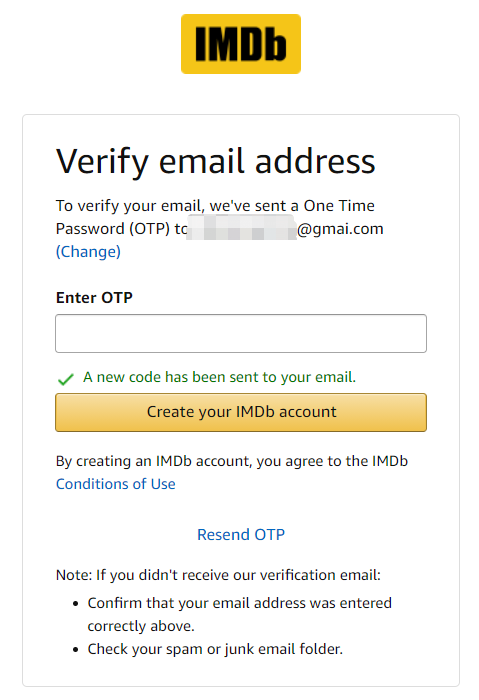Request a new code via Resend OTP
This screenshot has height=700, width=479.
pyautogui.click(x=241, y=534)
